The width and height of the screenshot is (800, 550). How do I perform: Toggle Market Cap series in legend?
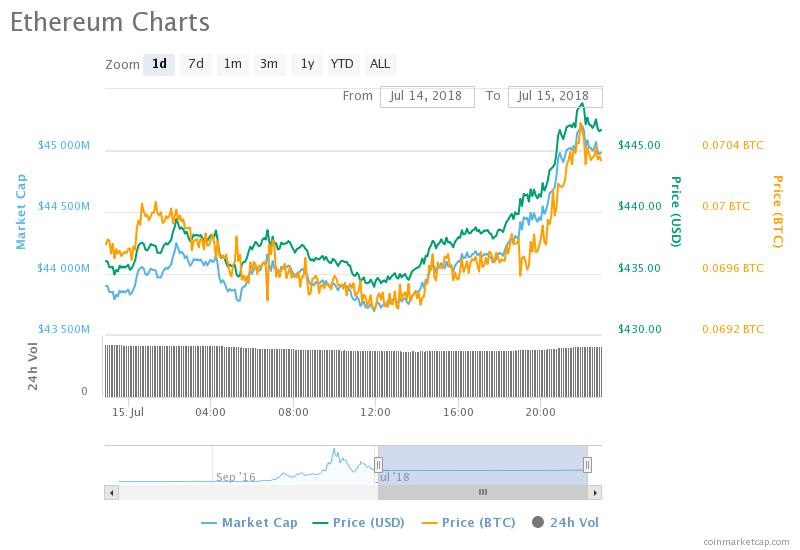[x=249, y=522]
